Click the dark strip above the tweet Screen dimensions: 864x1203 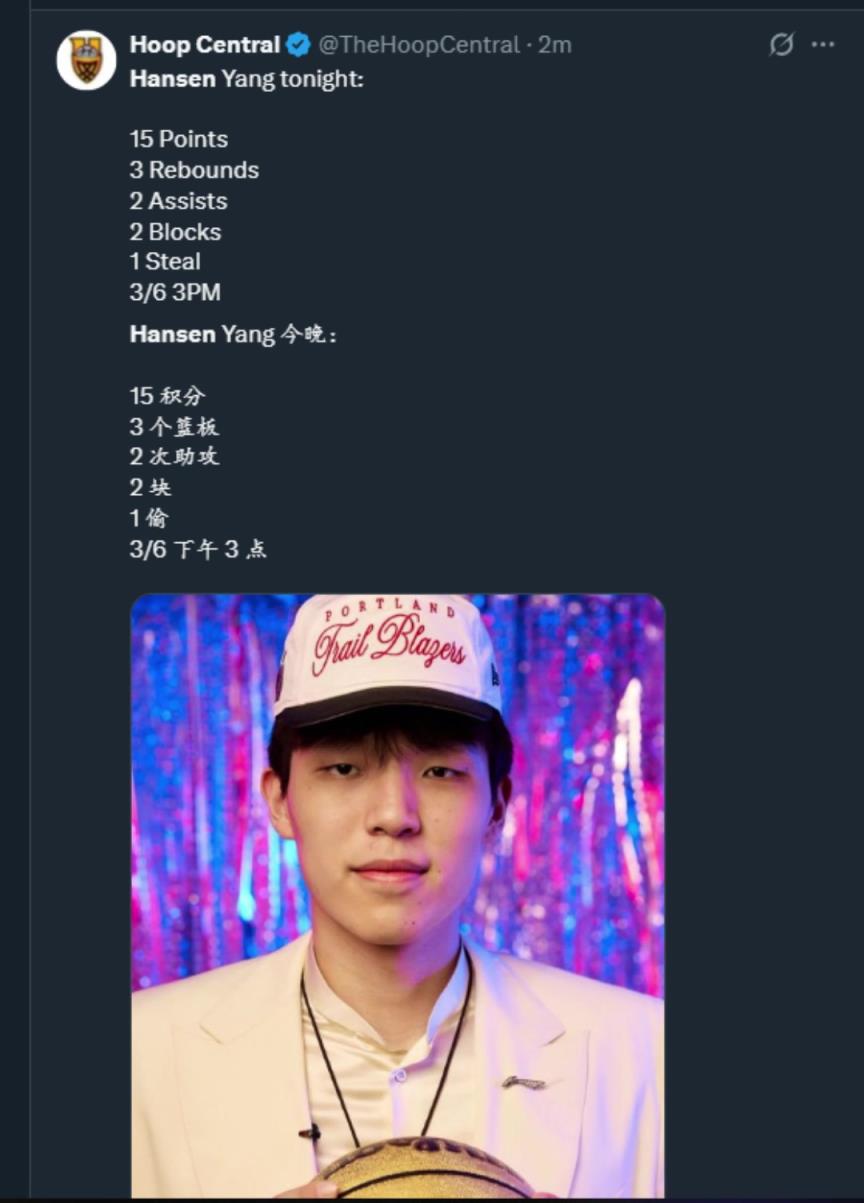432,5
